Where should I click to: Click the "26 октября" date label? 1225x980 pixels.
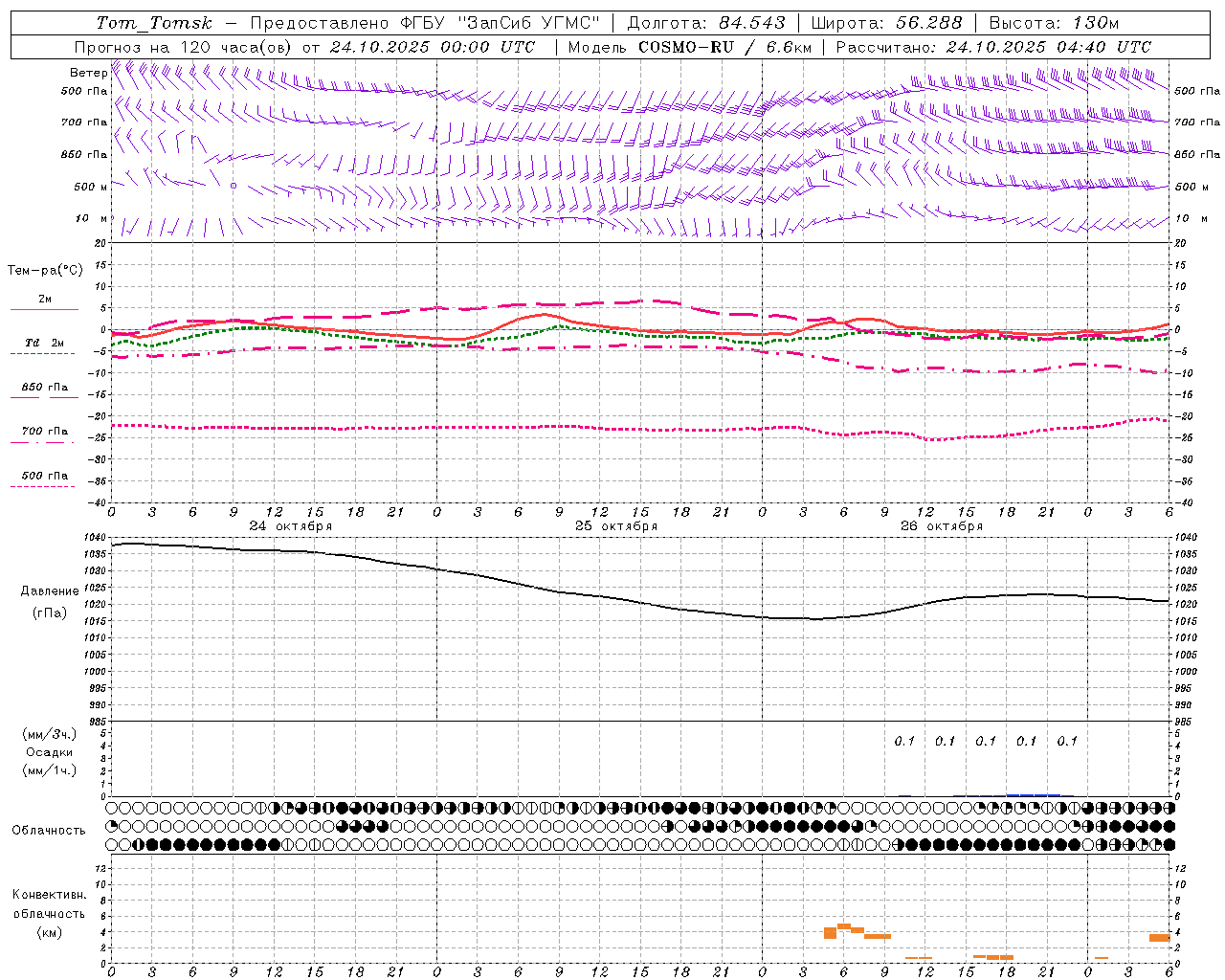coord(942,526)
